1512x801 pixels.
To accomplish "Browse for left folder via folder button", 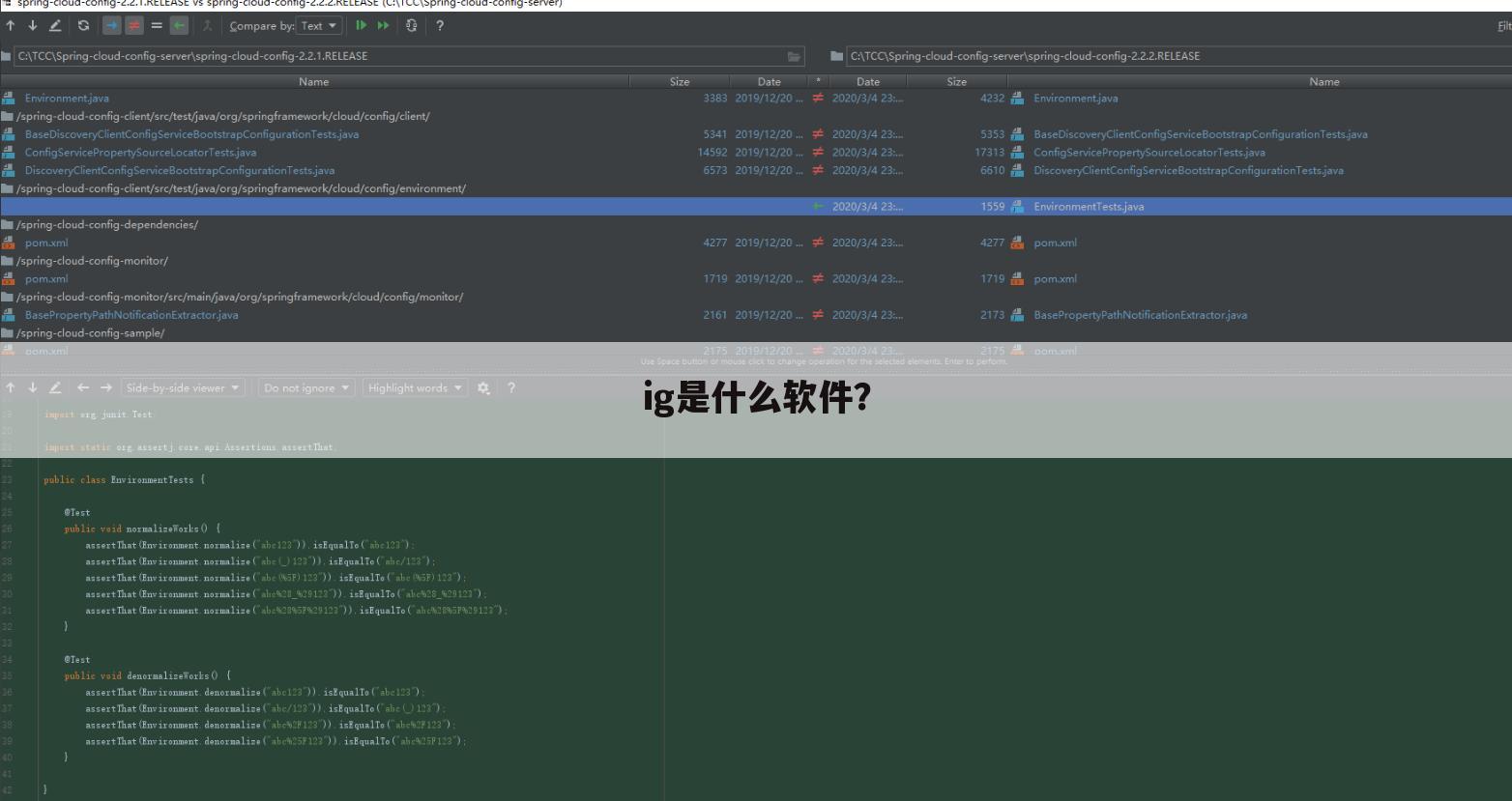I will pyautogui.click(x=795, y=56).
